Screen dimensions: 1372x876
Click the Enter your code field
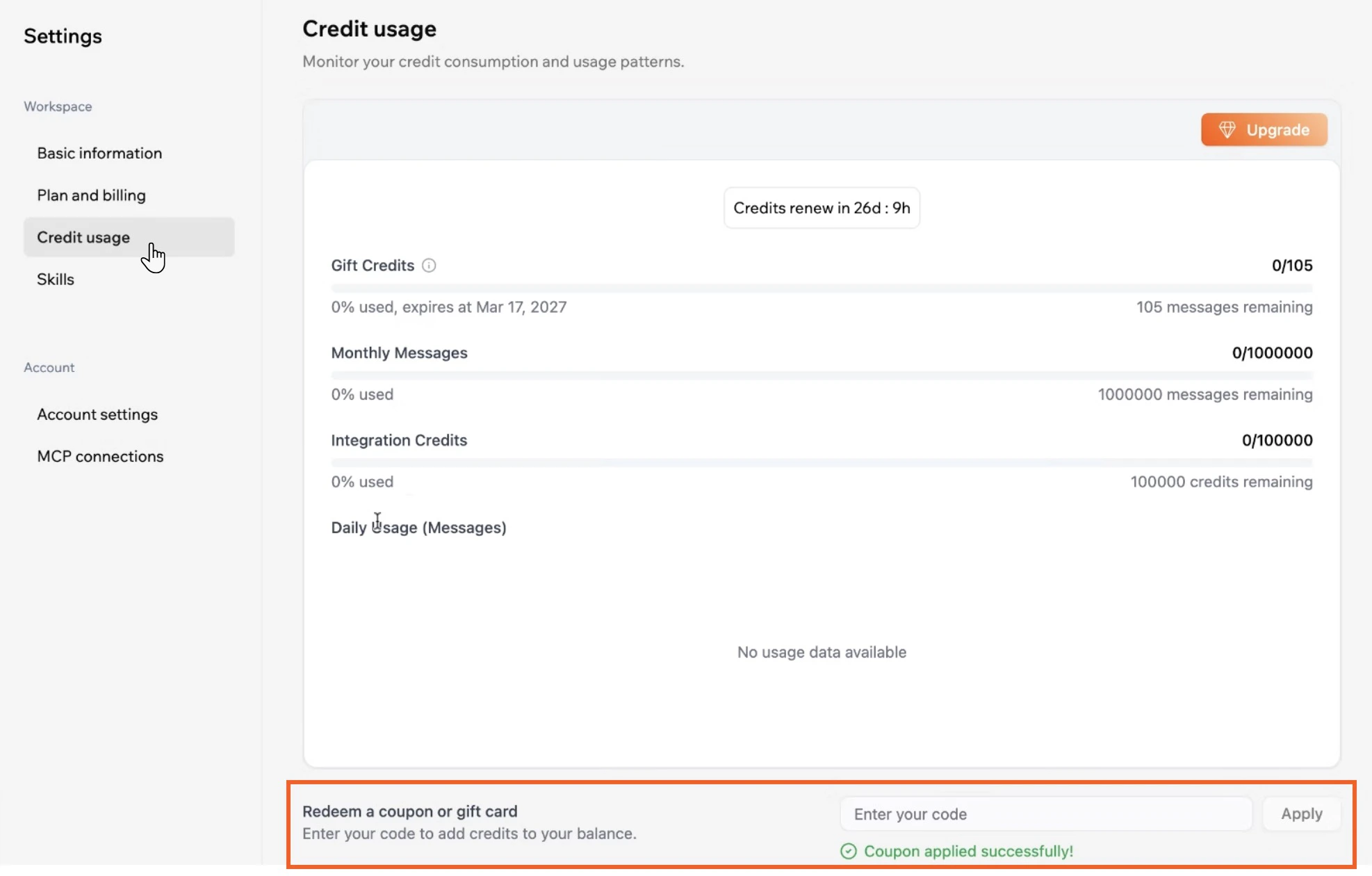[x=1046, y=813]
